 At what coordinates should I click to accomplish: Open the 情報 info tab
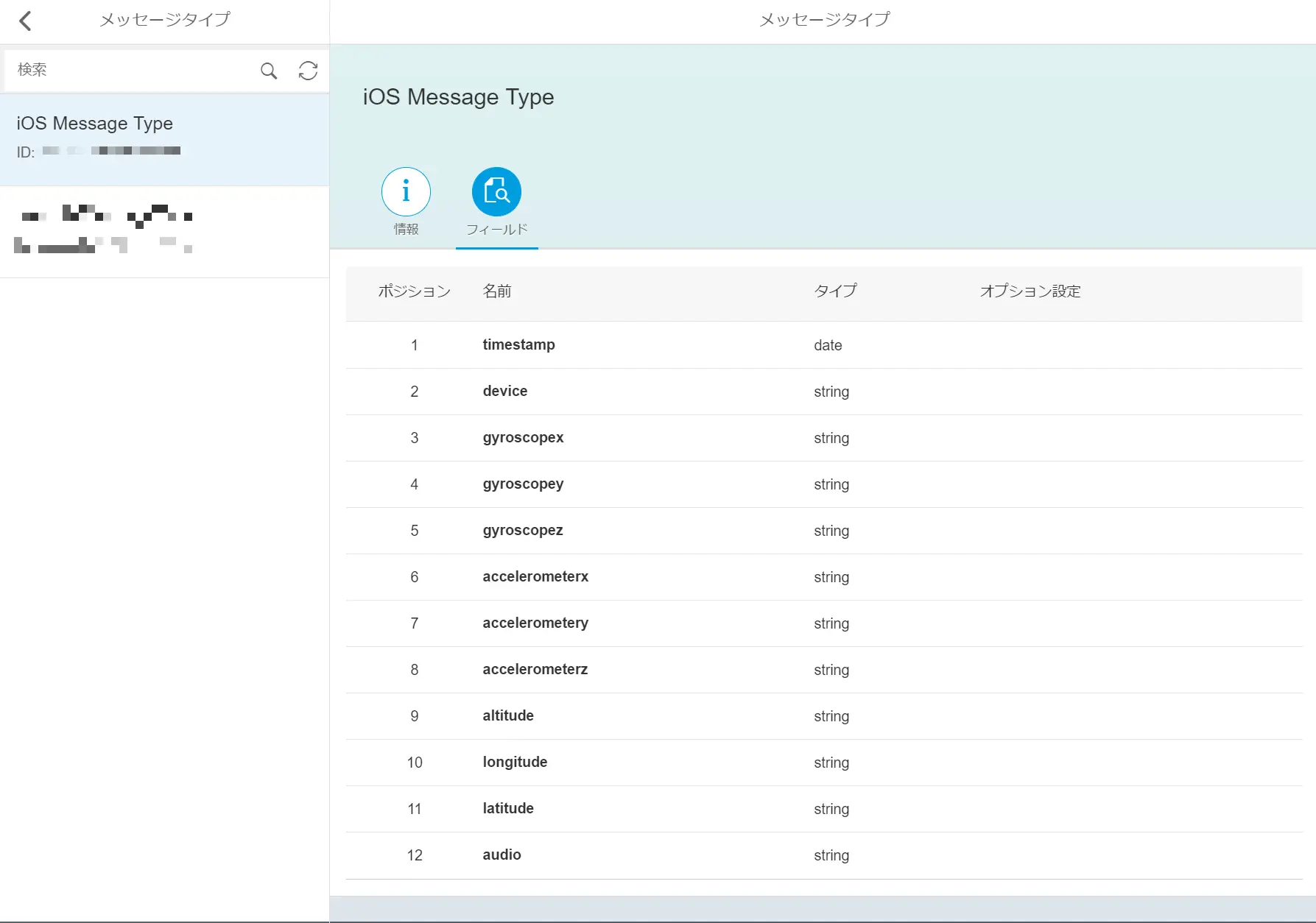click(x=406, y=202)
